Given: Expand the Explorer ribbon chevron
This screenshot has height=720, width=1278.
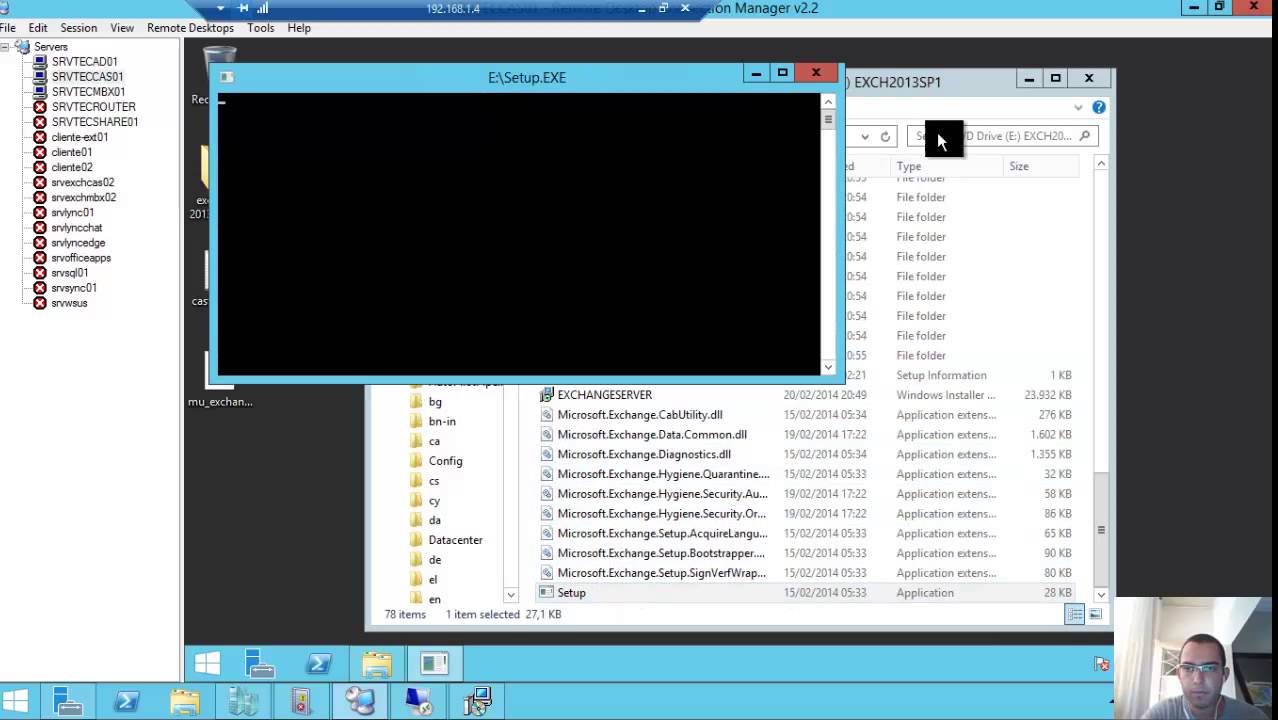Looking at the screenshot, I should tap(1078, 107).
